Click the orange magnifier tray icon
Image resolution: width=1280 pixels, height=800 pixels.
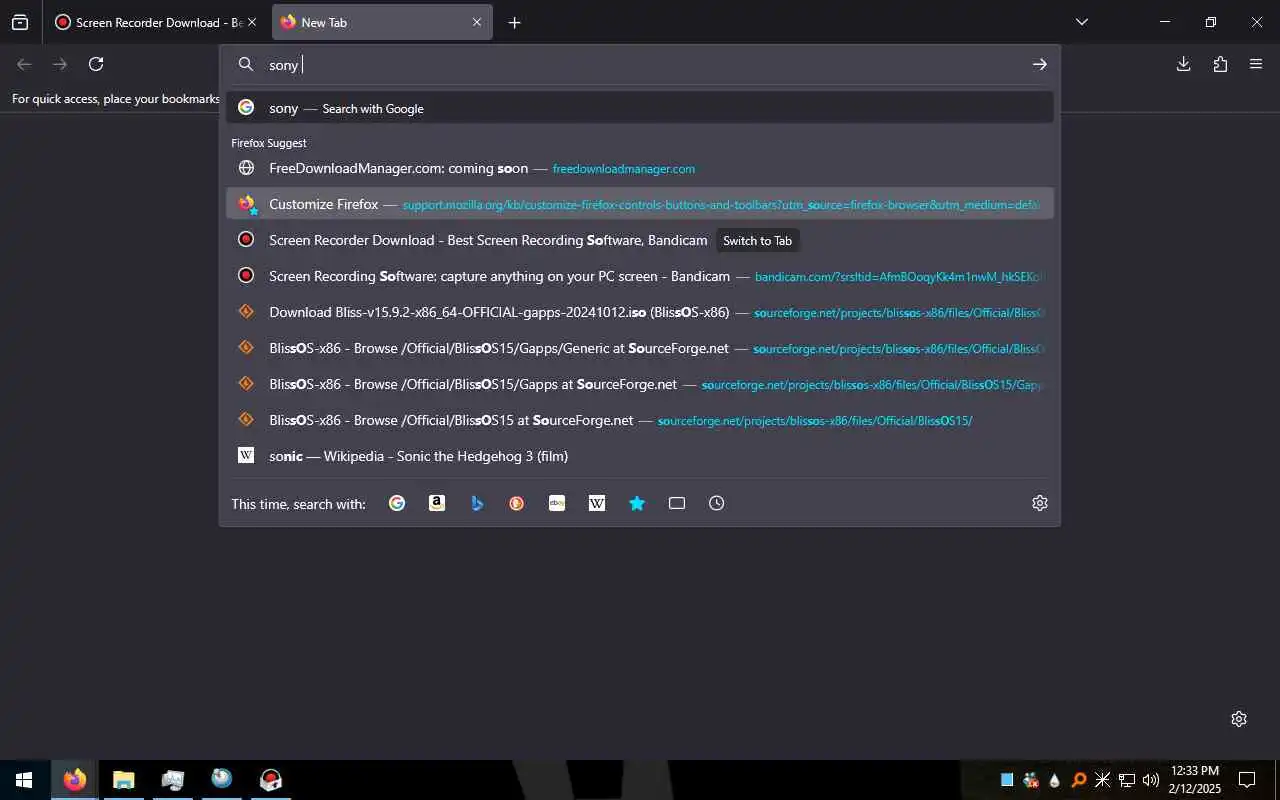1079,780
